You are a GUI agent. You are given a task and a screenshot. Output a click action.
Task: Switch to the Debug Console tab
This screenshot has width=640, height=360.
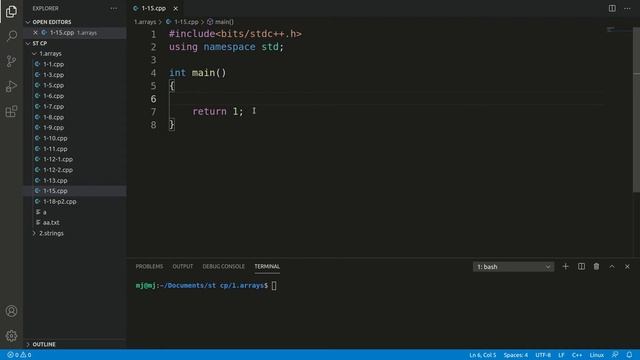[223, 266]
